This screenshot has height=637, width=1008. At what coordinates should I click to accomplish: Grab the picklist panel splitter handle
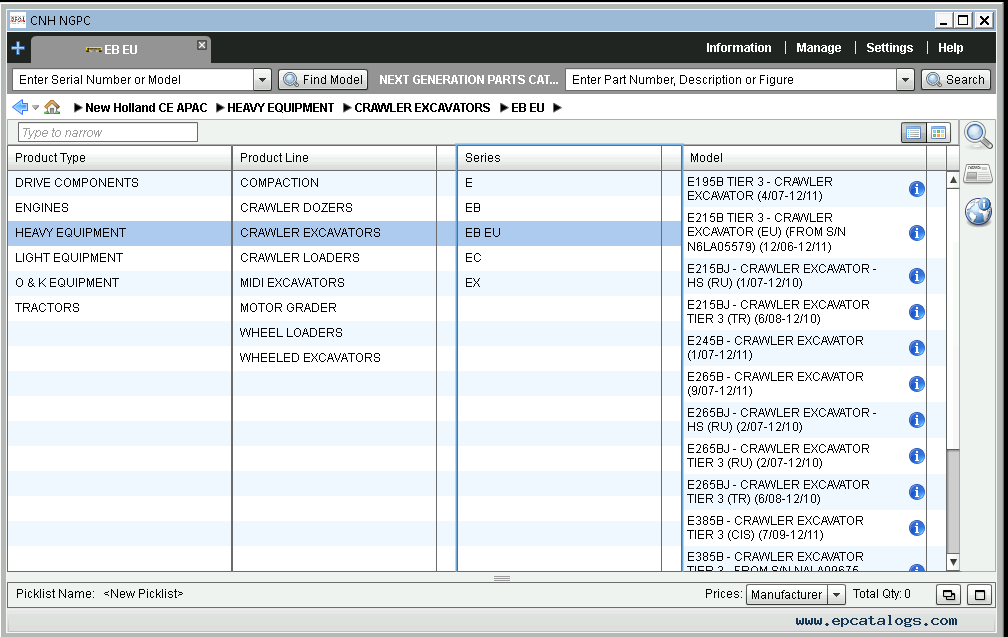502,579
